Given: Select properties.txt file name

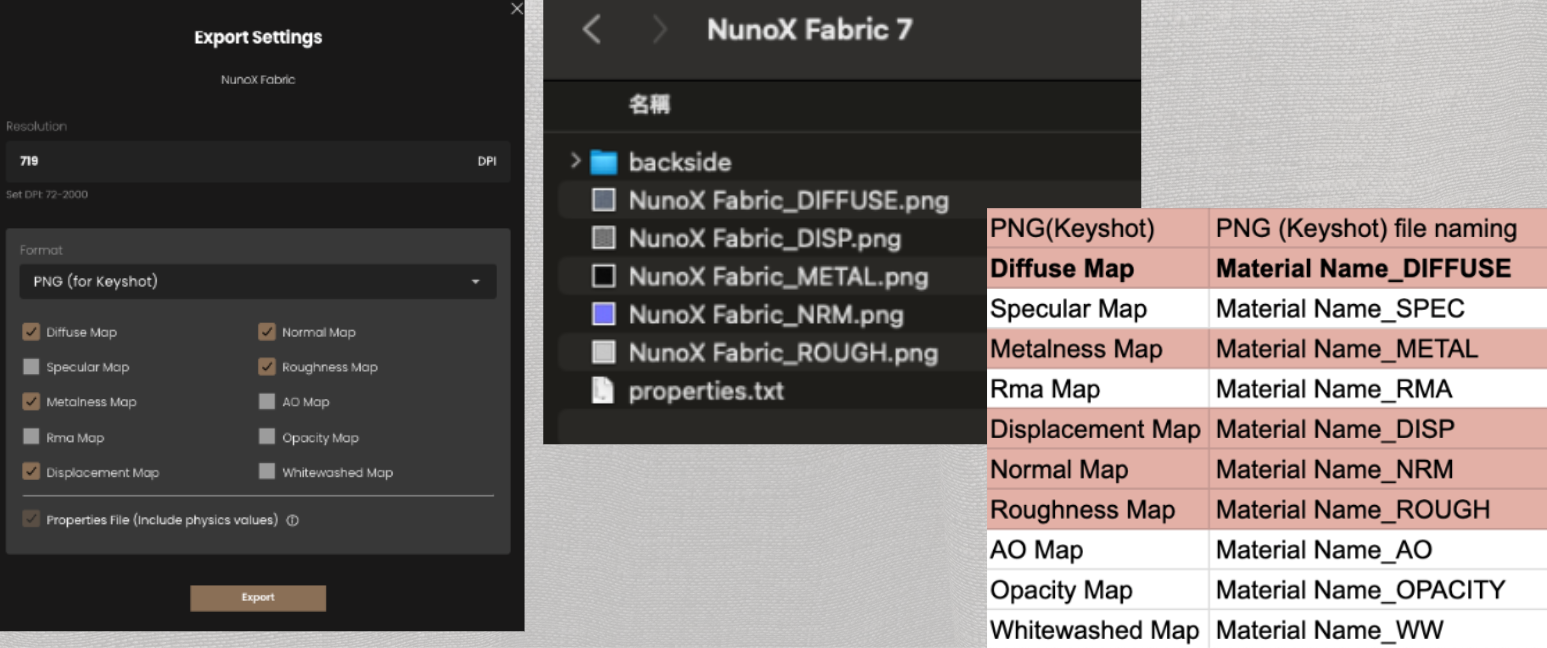Looking at the screenshot, I should click(706, 391).
